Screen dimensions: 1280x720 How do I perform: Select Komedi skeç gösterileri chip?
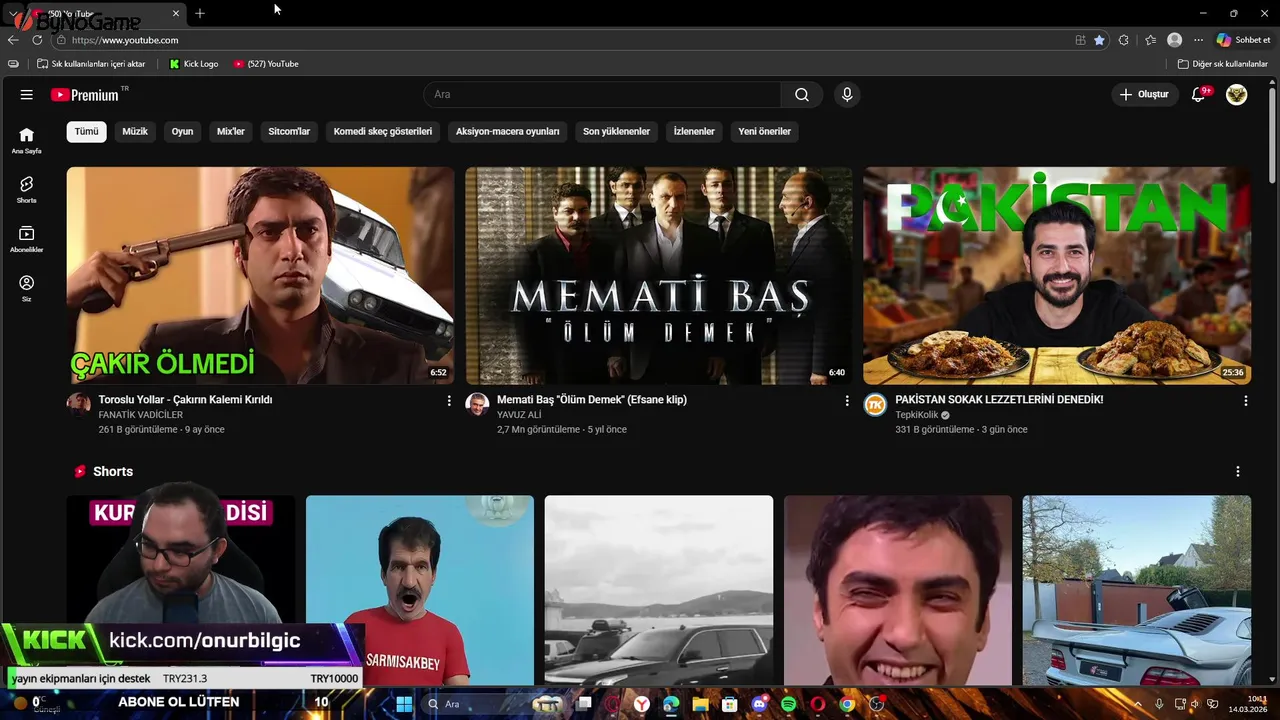coord(383,131)
